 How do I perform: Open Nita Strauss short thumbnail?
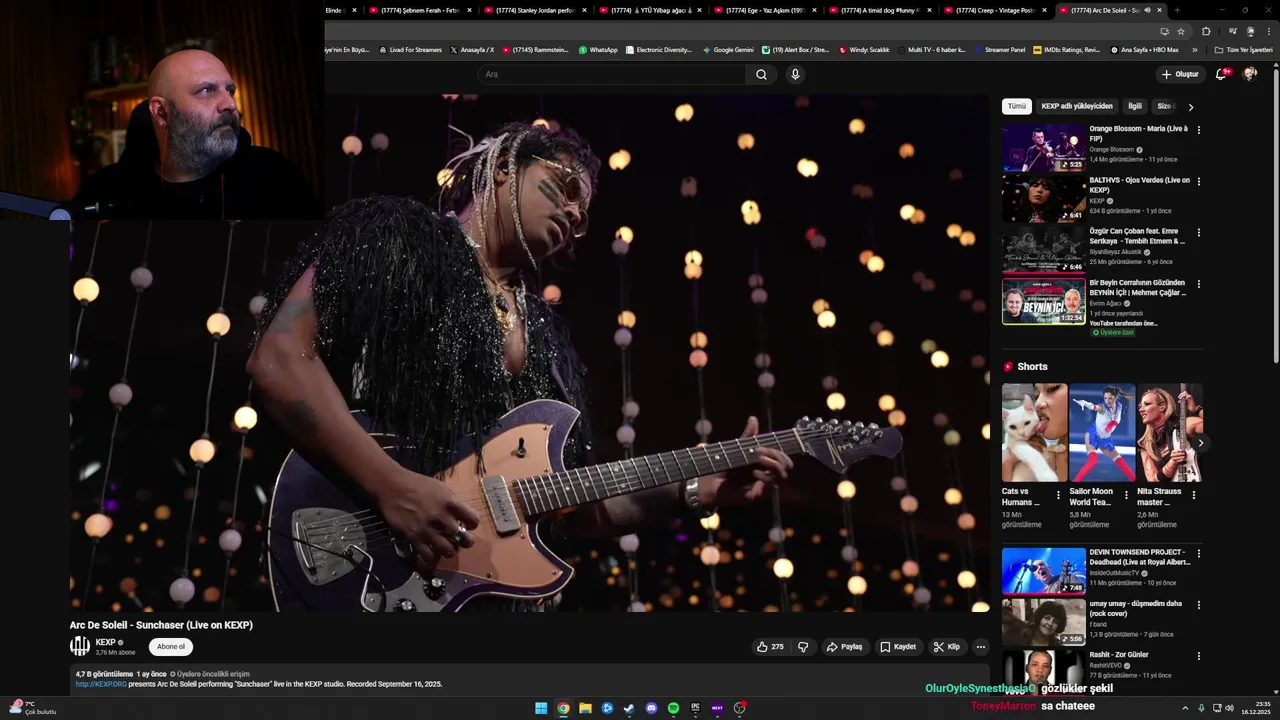1169,432
